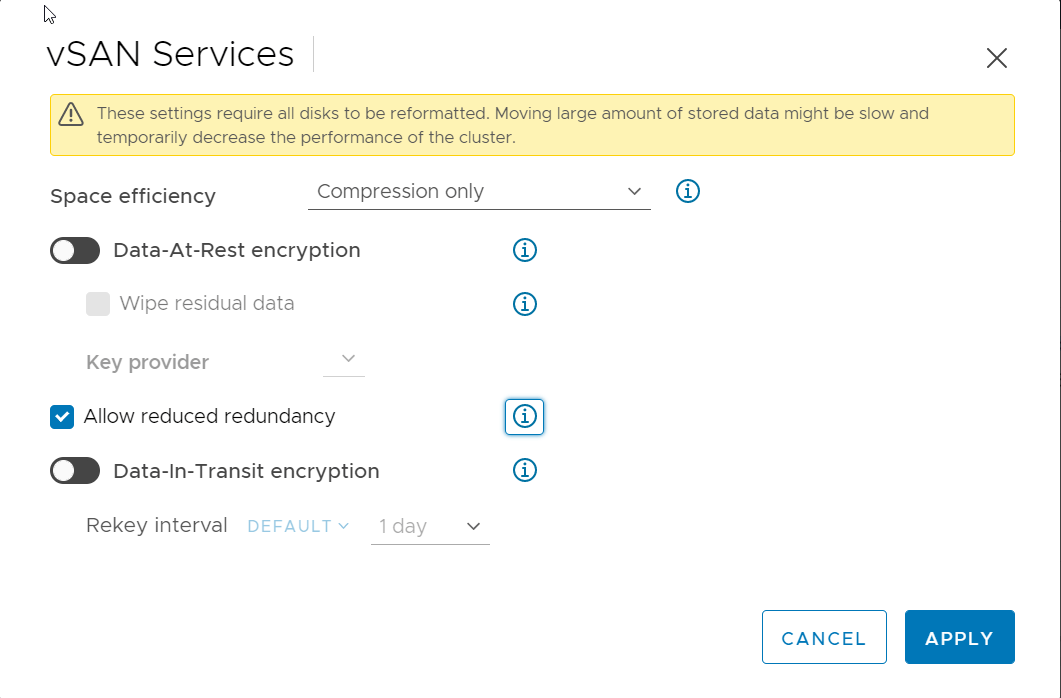Open info for Space efficiency
1061x698 pixels.
click(x=688, y=191)
